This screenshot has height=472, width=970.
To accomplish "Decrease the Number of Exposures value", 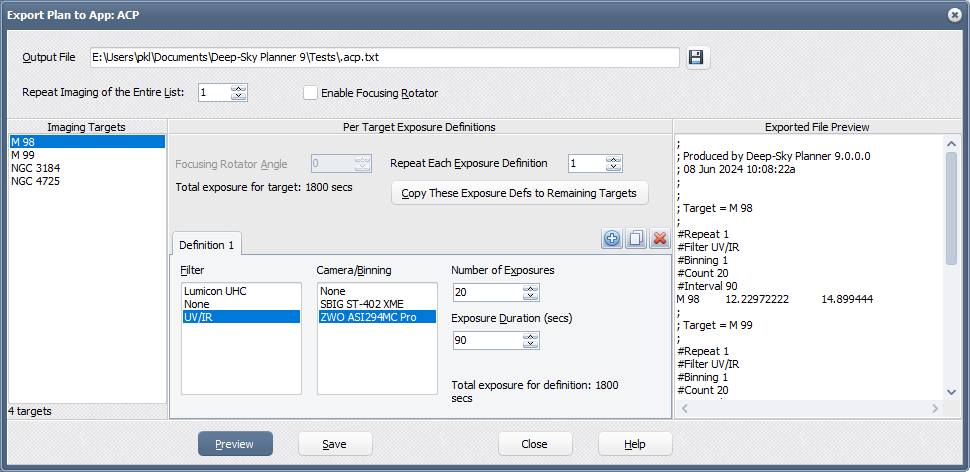I will click(530, 297).
